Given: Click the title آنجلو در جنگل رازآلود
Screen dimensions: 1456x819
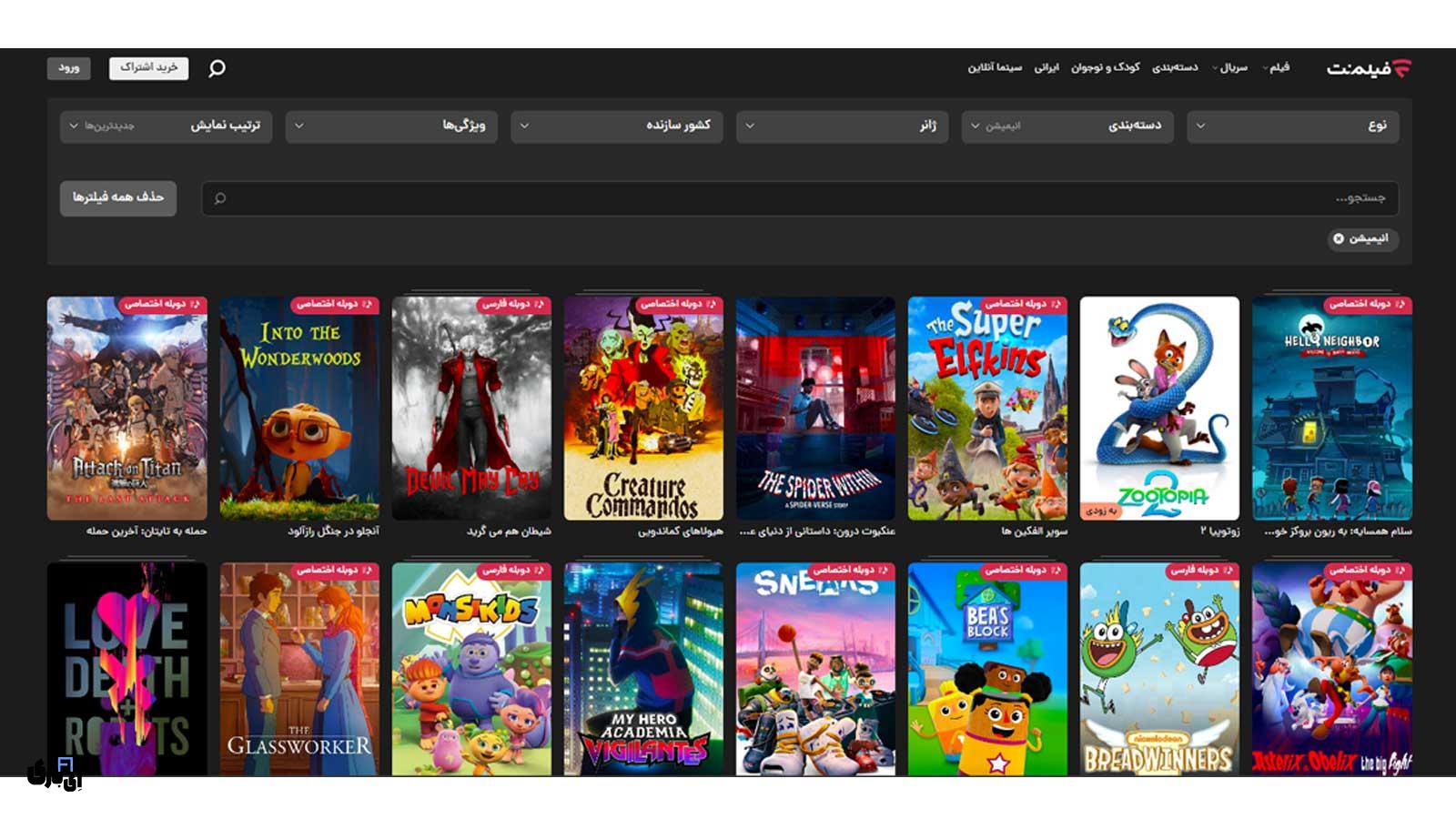Looking at the screenshot, I should (x=334, y=531).
